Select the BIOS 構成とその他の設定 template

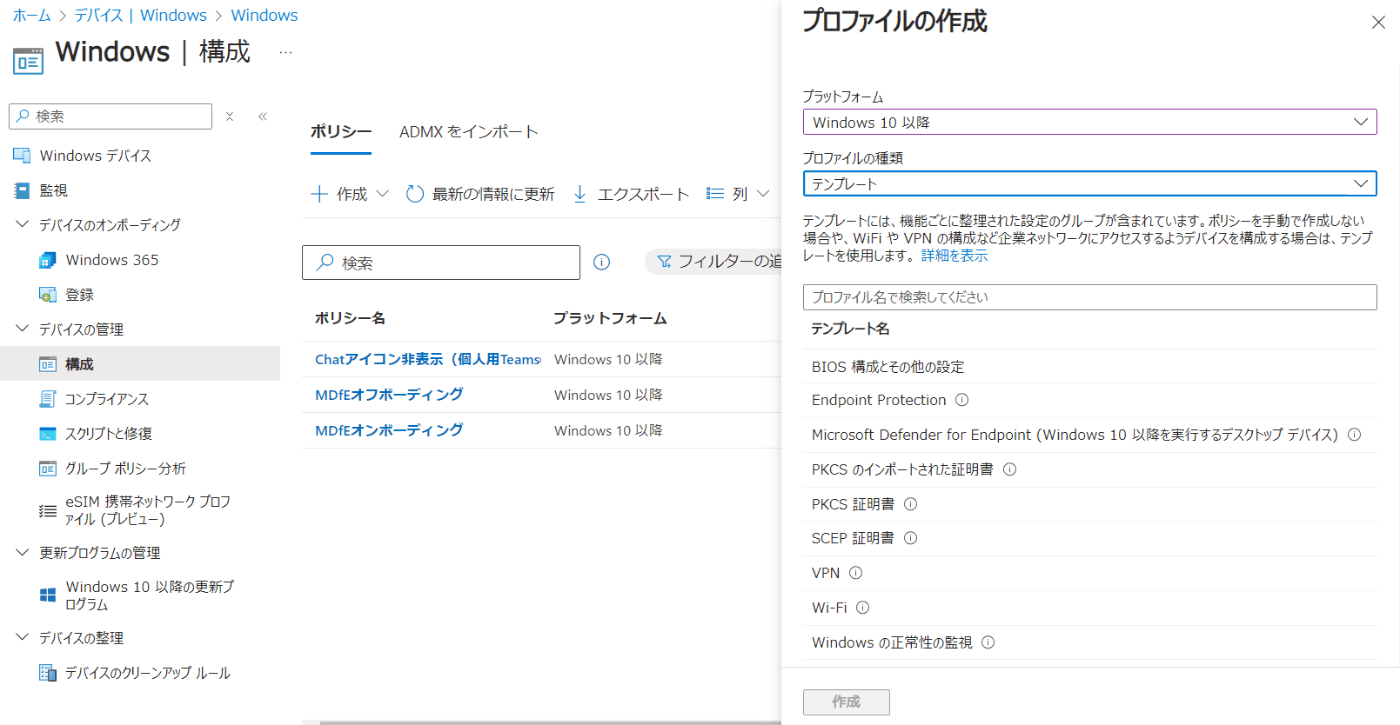coord(1089,367)
